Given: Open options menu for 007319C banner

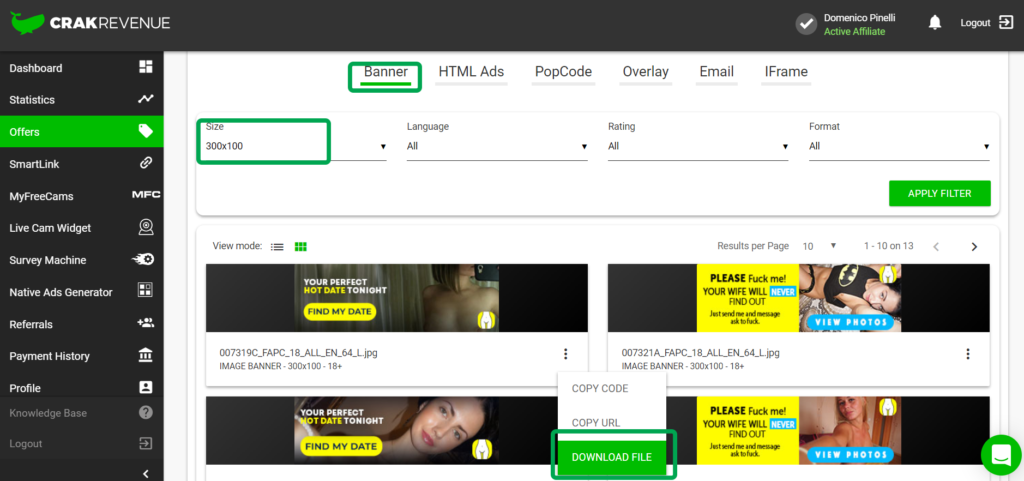Looking at the screenshot, I should (x=566, y=354).
